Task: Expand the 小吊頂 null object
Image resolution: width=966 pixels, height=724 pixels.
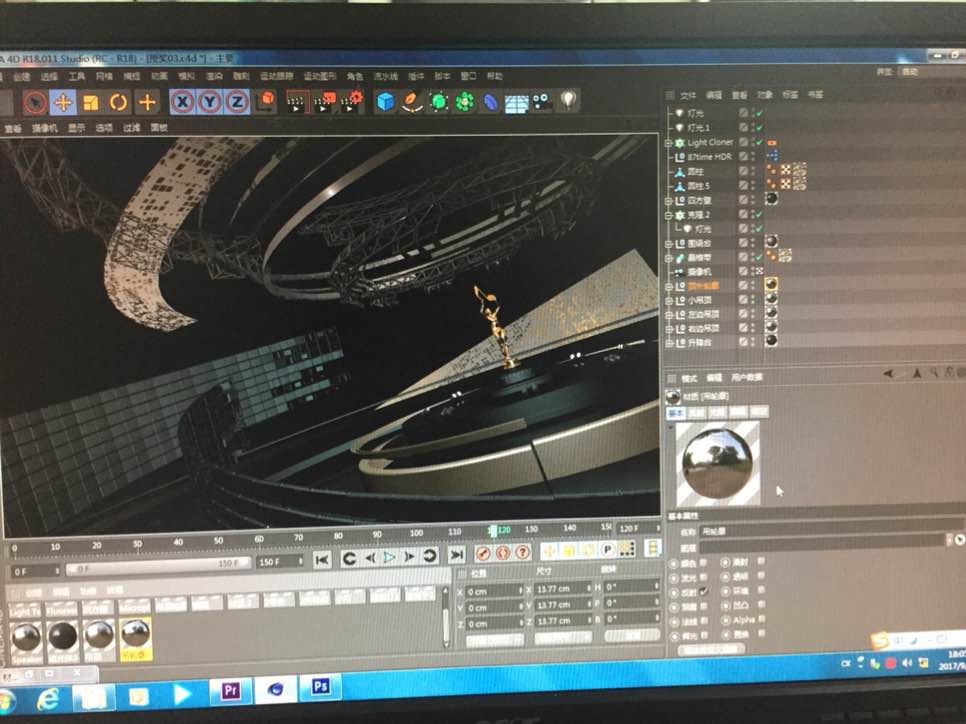Action: [668, 301]
